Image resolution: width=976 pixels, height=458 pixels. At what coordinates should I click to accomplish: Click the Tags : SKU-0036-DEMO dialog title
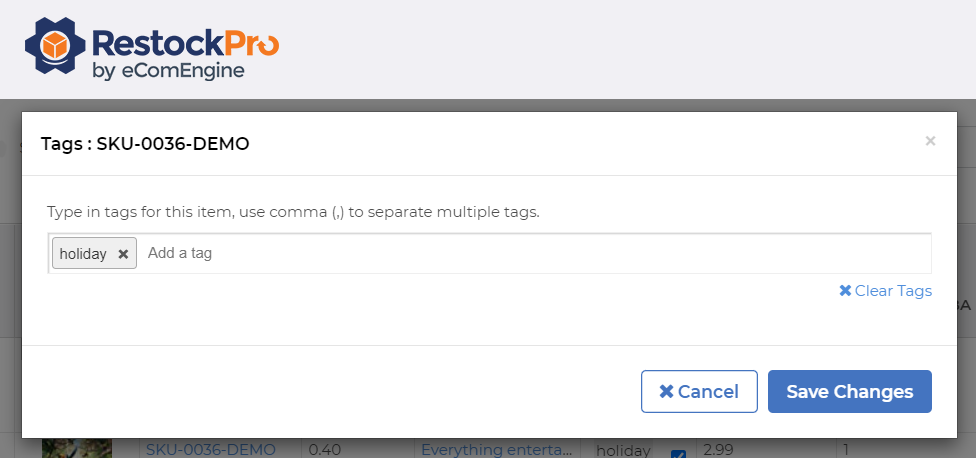(145, 144)
